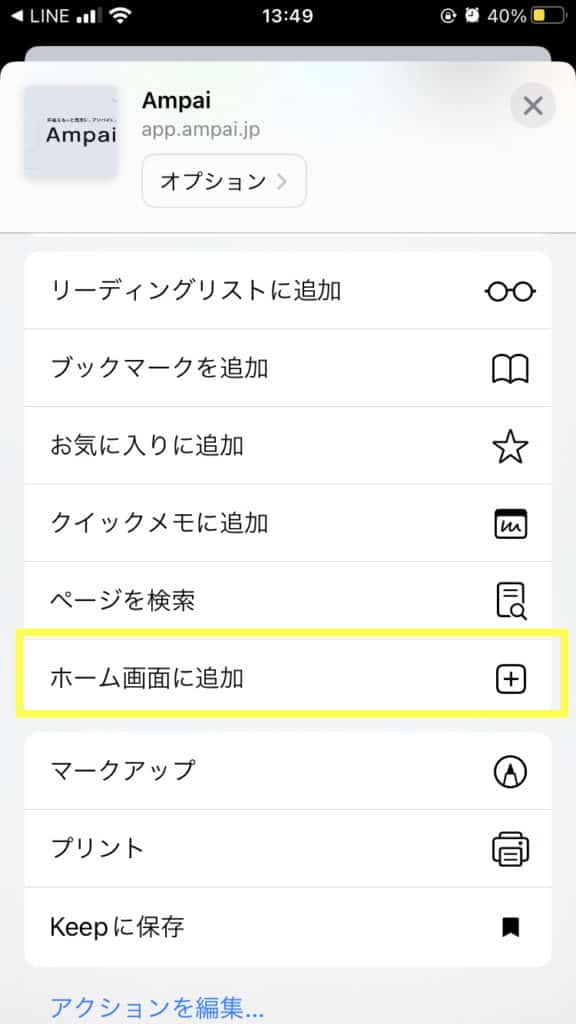Close the share sheet with X

click(533, 106)
